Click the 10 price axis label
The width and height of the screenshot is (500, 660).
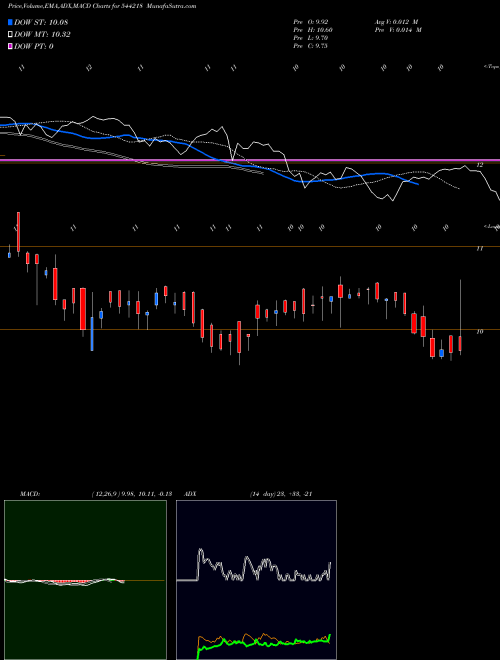tap(479, 332)
